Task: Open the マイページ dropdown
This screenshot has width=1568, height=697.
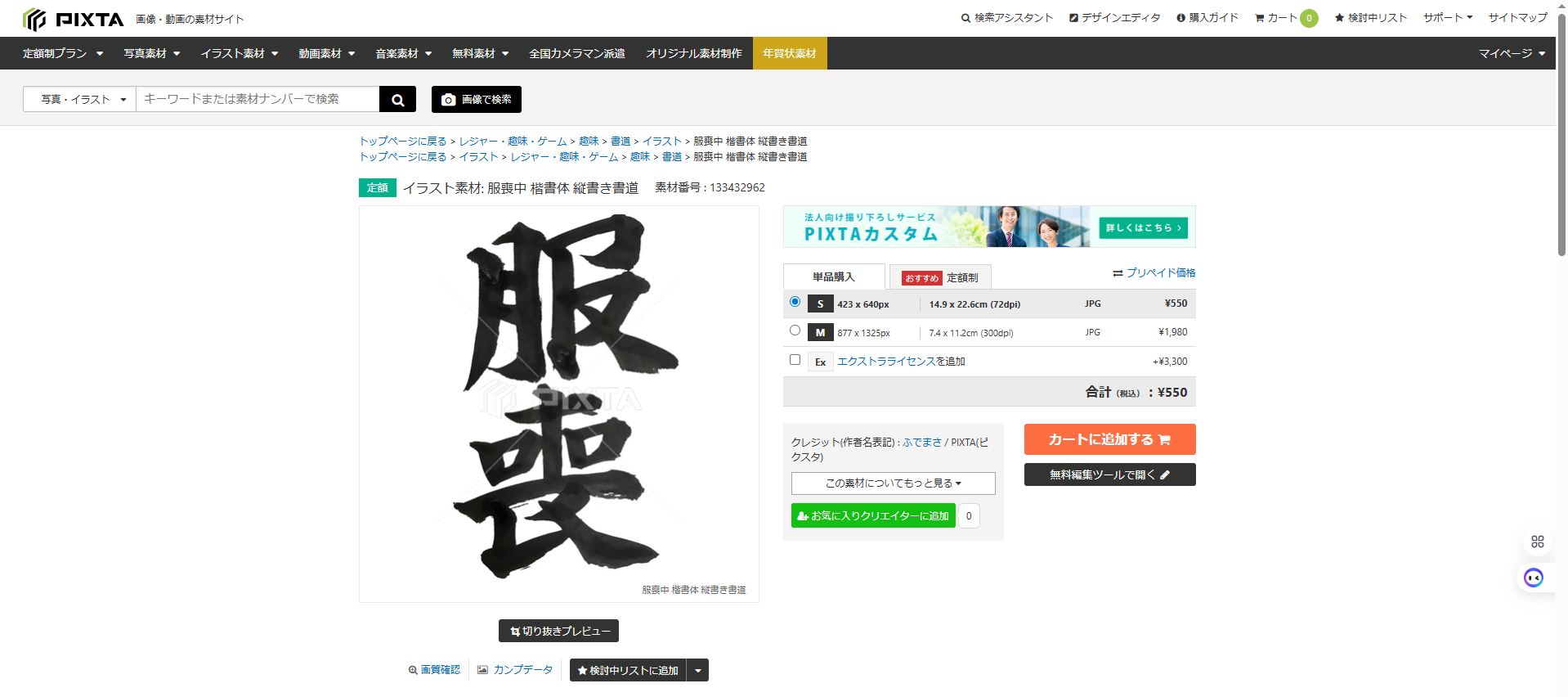Action: click(x=1512, y=53)
